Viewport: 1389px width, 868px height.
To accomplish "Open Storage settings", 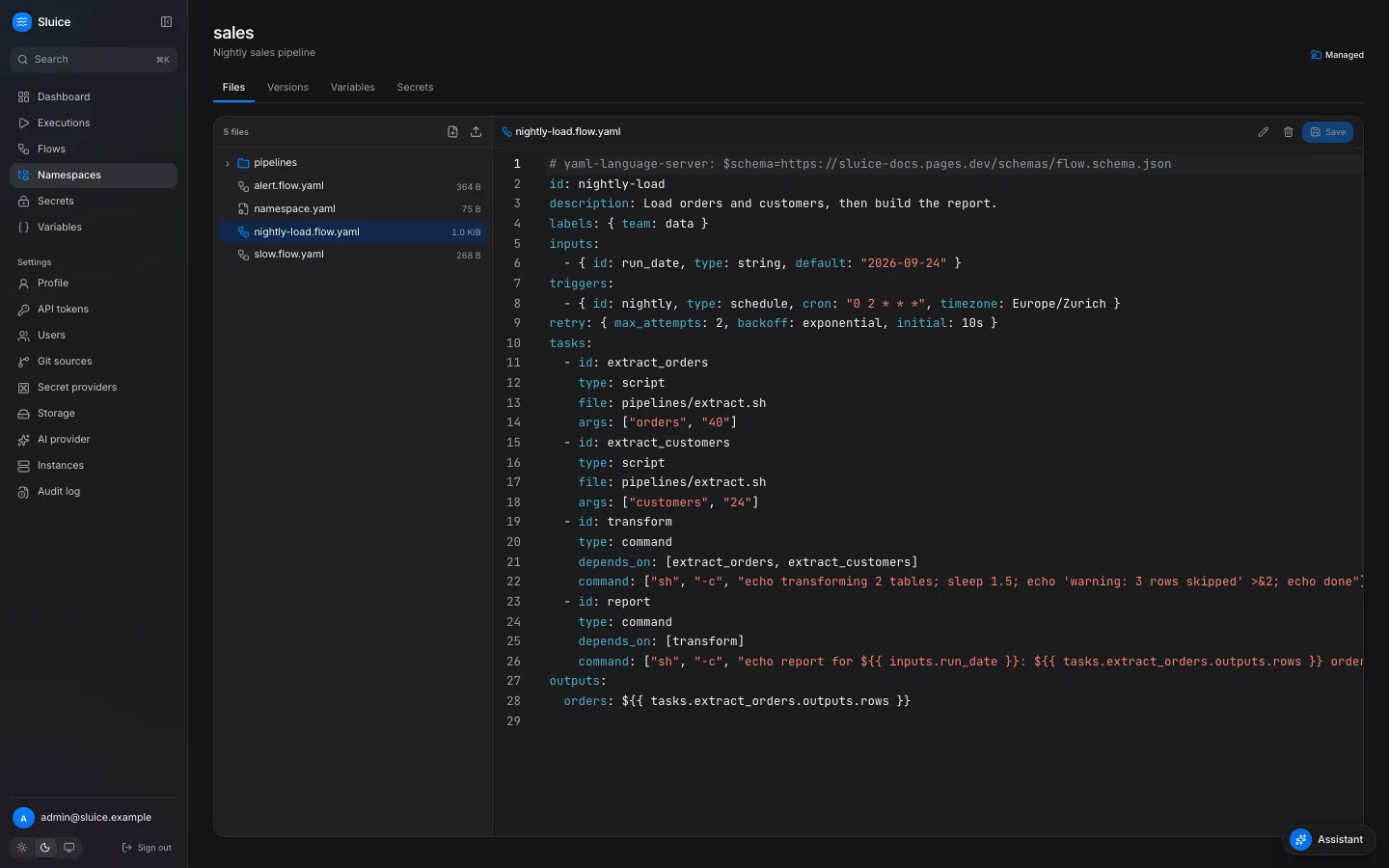I will pyautogui.click(x=94, y=413).
